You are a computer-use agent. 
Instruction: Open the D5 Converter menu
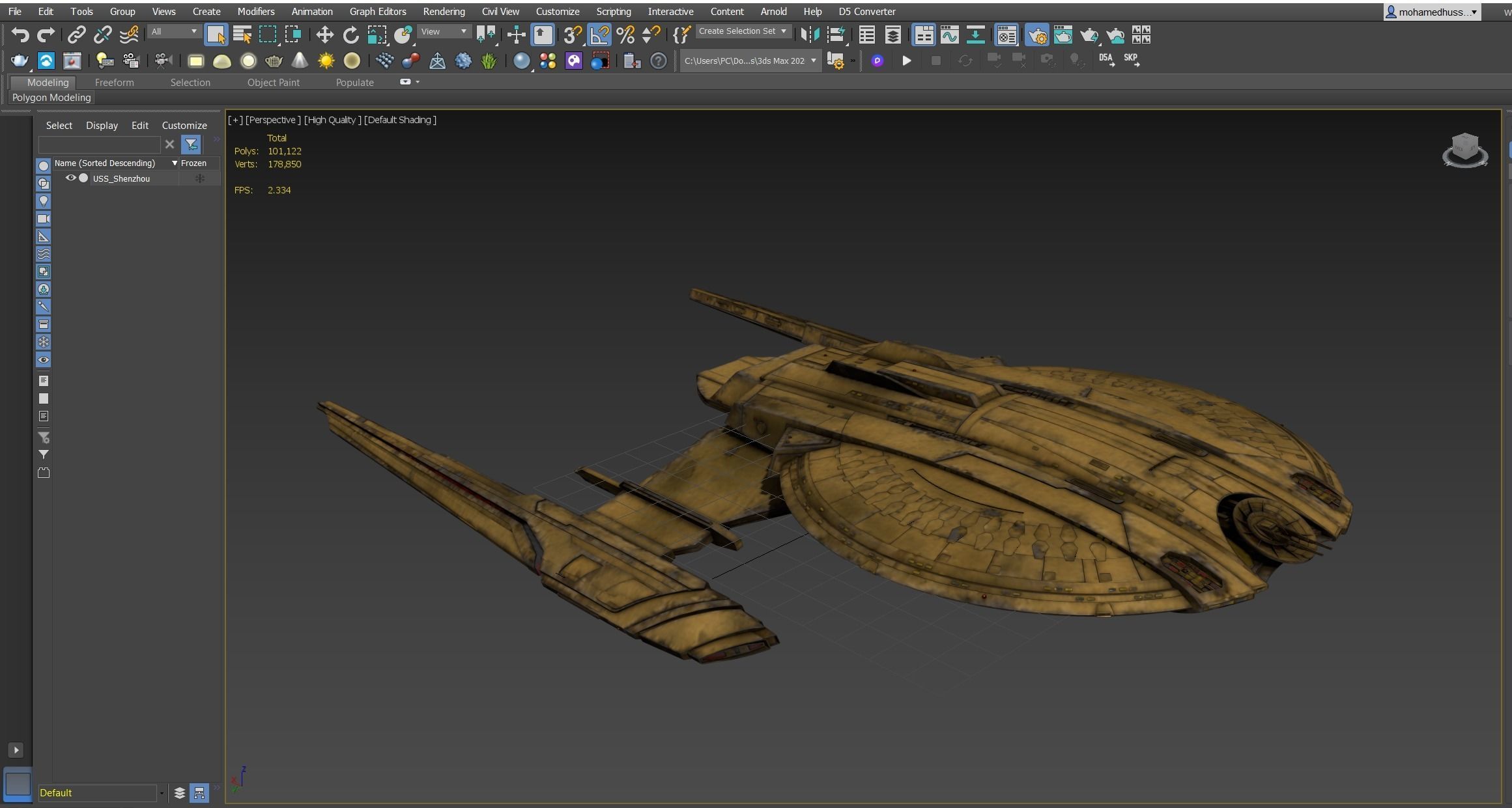coord(867,12)
